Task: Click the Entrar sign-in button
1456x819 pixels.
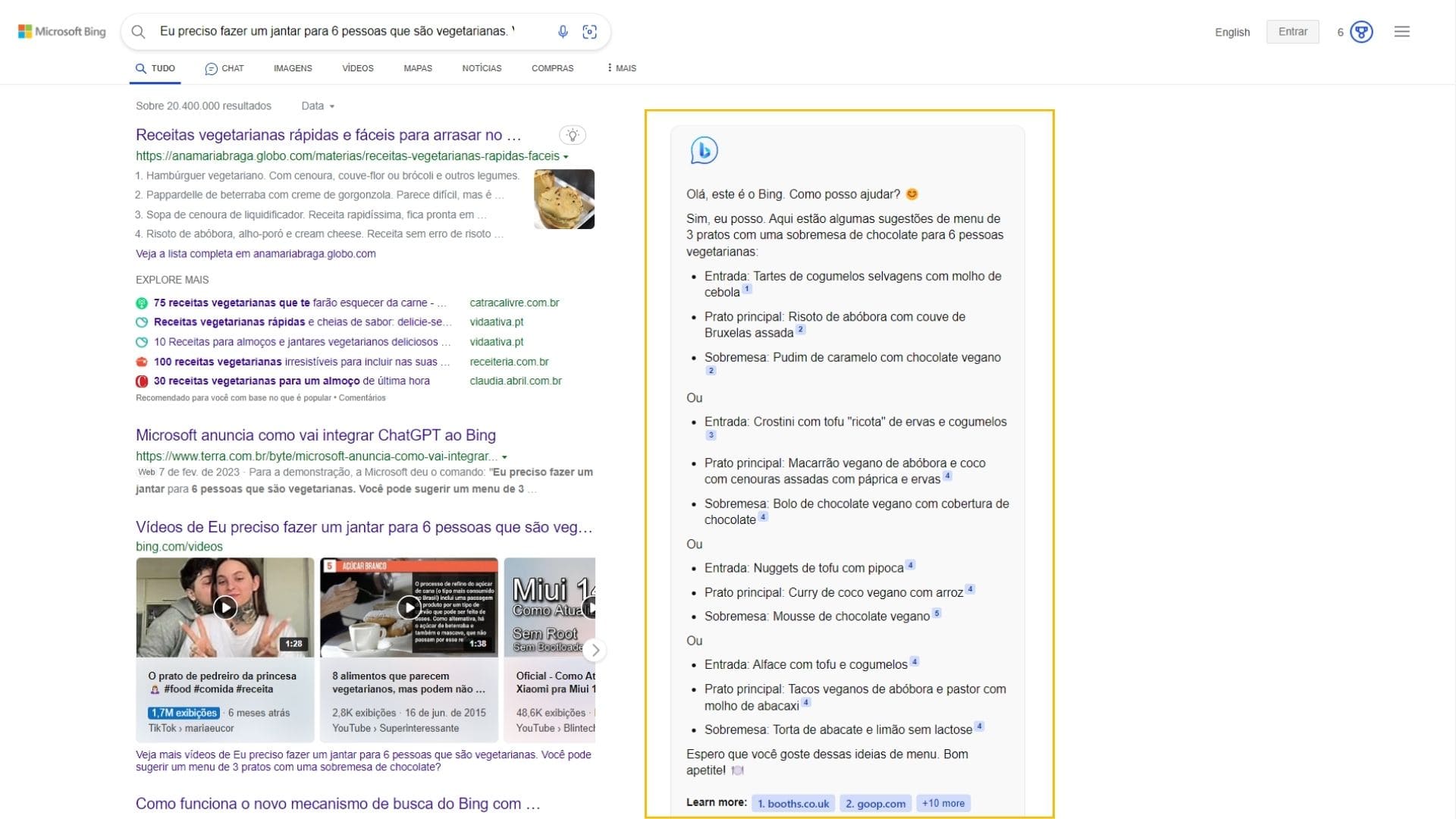Action: tap(1292, 32)
